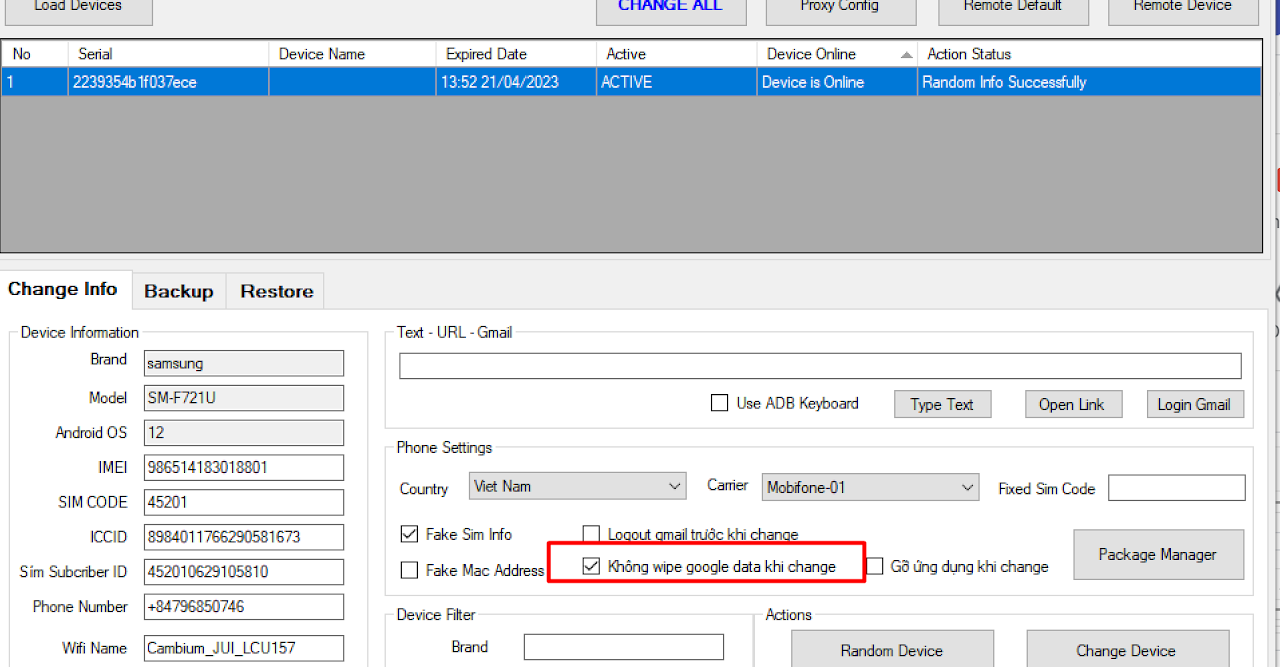1280x667 pixels.
Task: Click the Open Link button
Action: coord(1071,404)
